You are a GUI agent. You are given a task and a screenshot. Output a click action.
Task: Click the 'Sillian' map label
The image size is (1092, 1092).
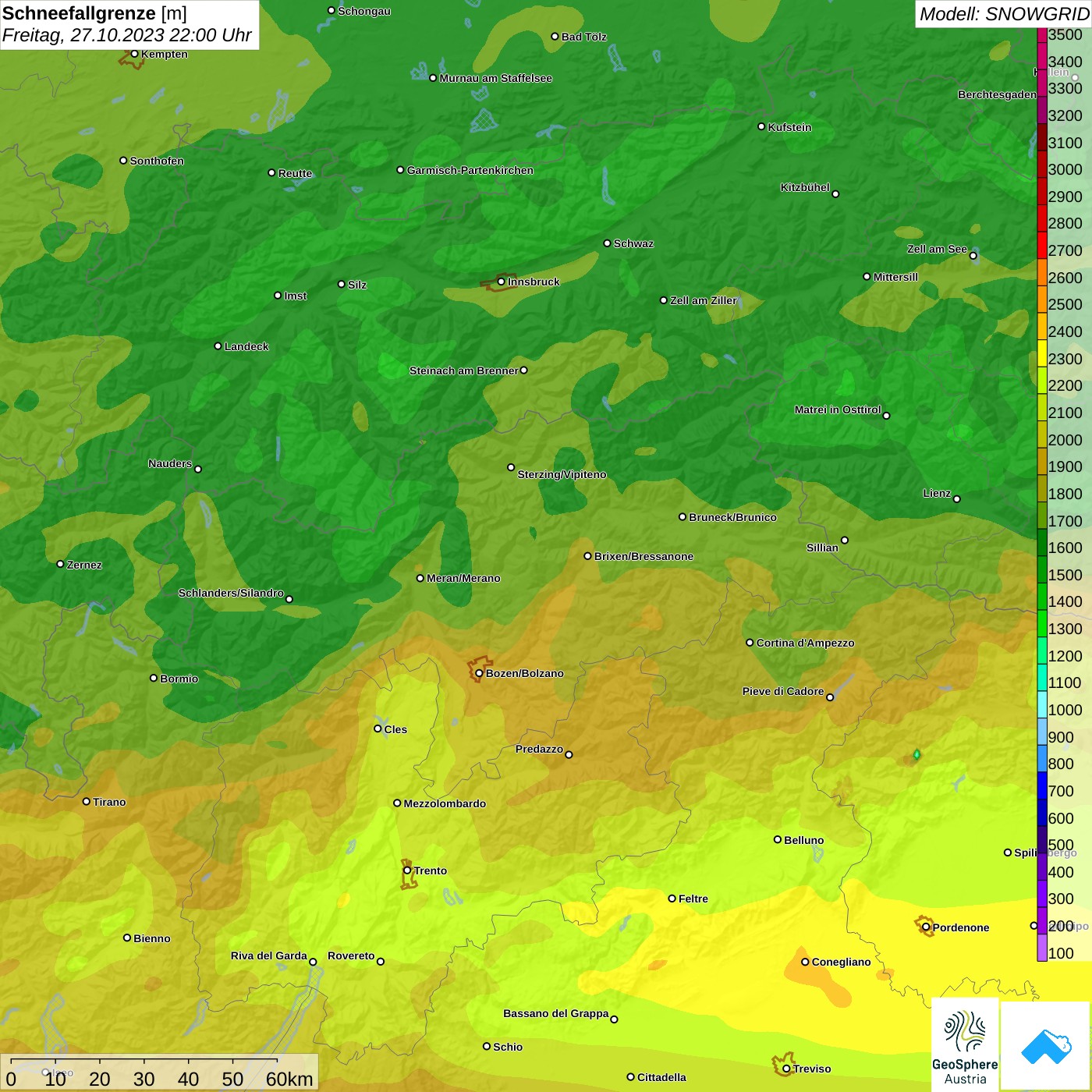pos(822,548)
